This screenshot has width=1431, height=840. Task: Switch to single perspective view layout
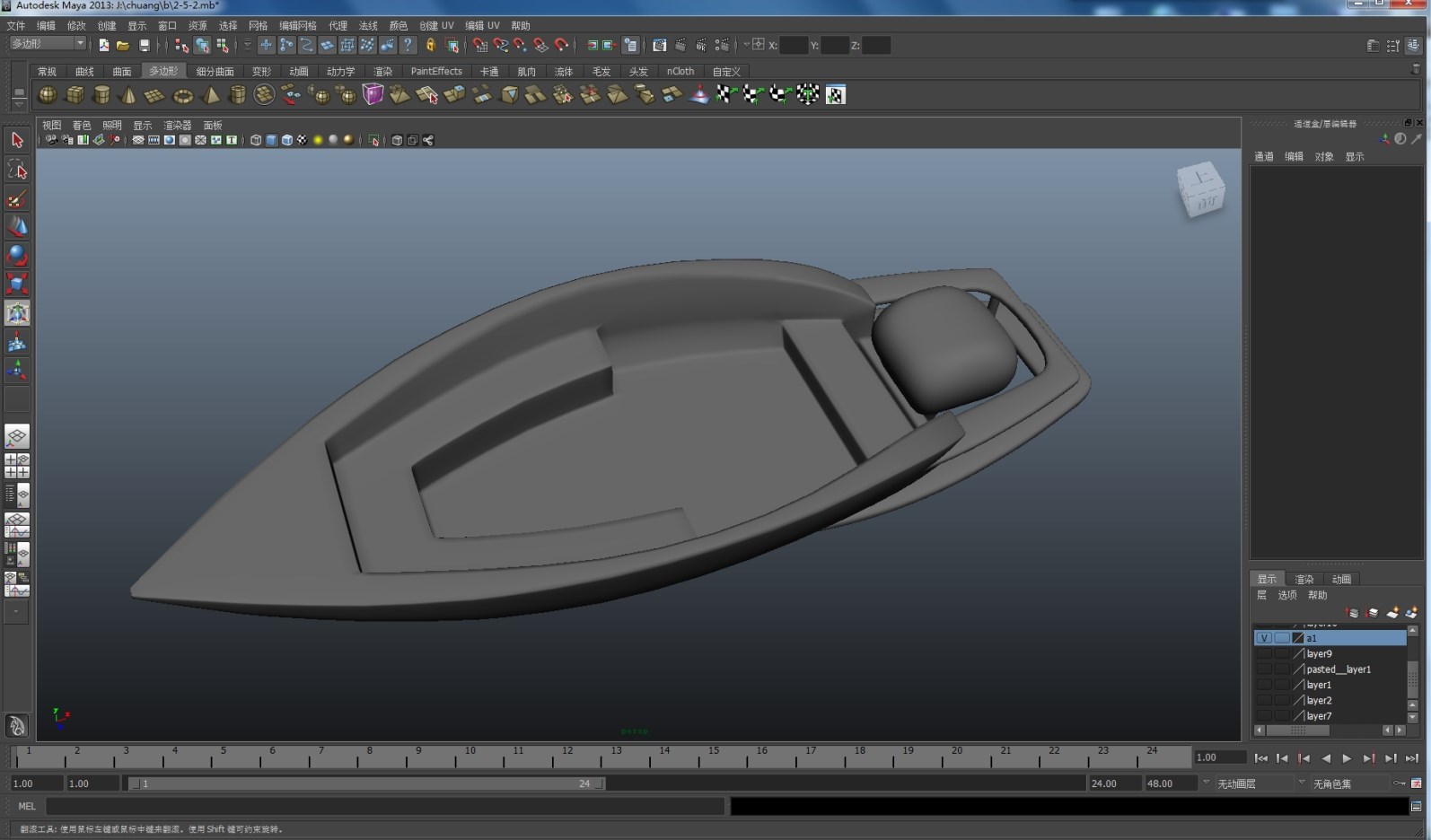point(17,436)
